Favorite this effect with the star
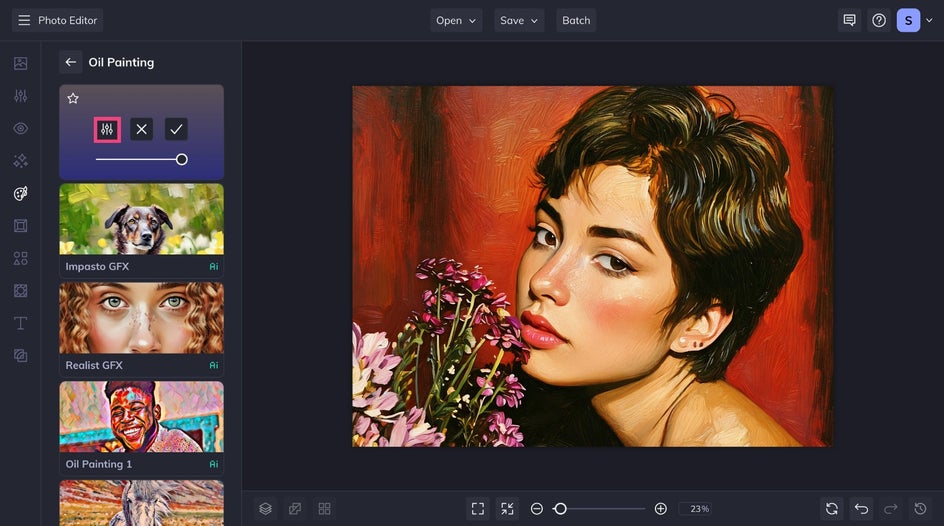The height and width of the screenshot is (526, 944). pyautogui.click(x=73, y=98)
